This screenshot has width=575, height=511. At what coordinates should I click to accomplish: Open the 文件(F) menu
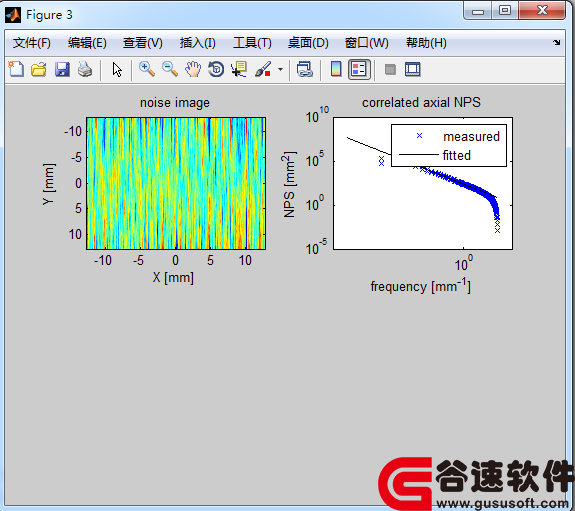pyautogui.click(x=32, y=43)
